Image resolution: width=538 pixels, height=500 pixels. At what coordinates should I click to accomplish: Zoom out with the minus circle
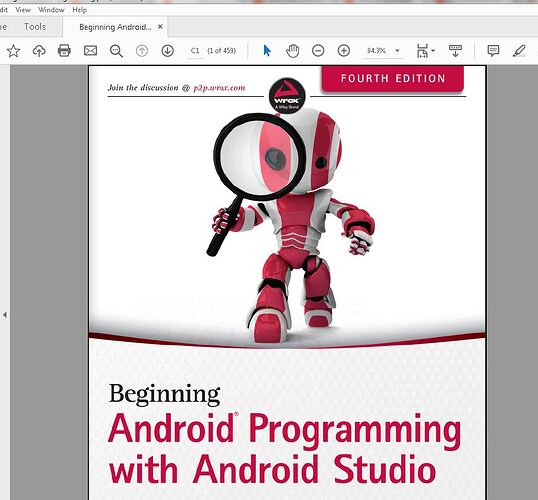(x=318, y=51)
